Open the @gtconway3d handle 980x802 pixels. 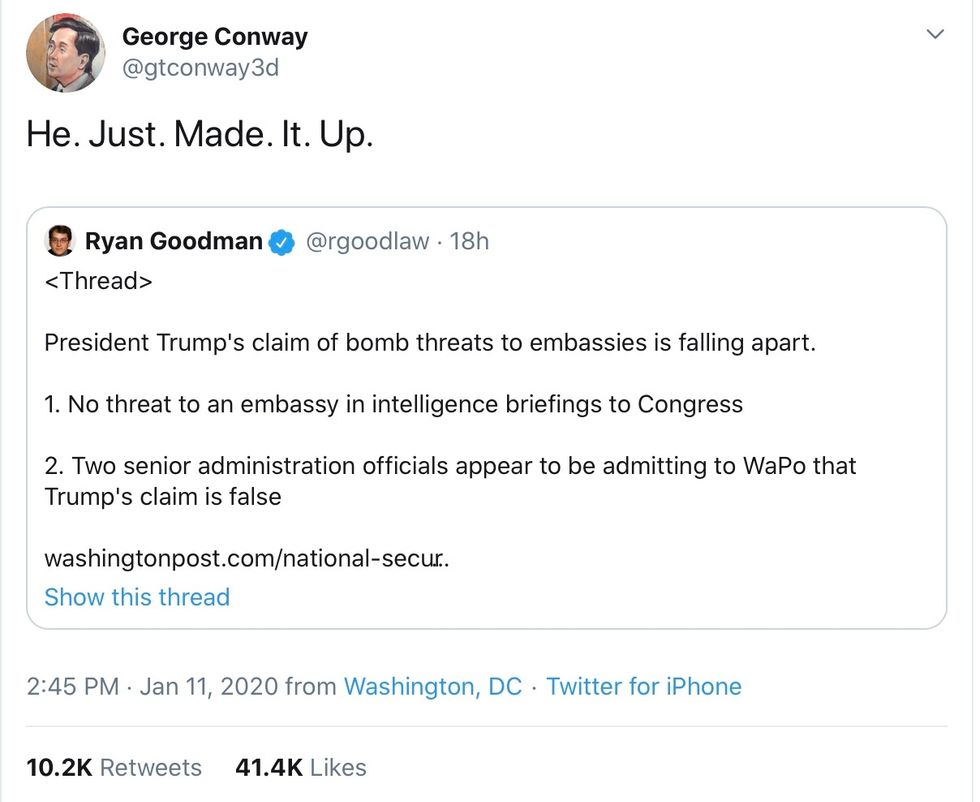click(200, 68)
